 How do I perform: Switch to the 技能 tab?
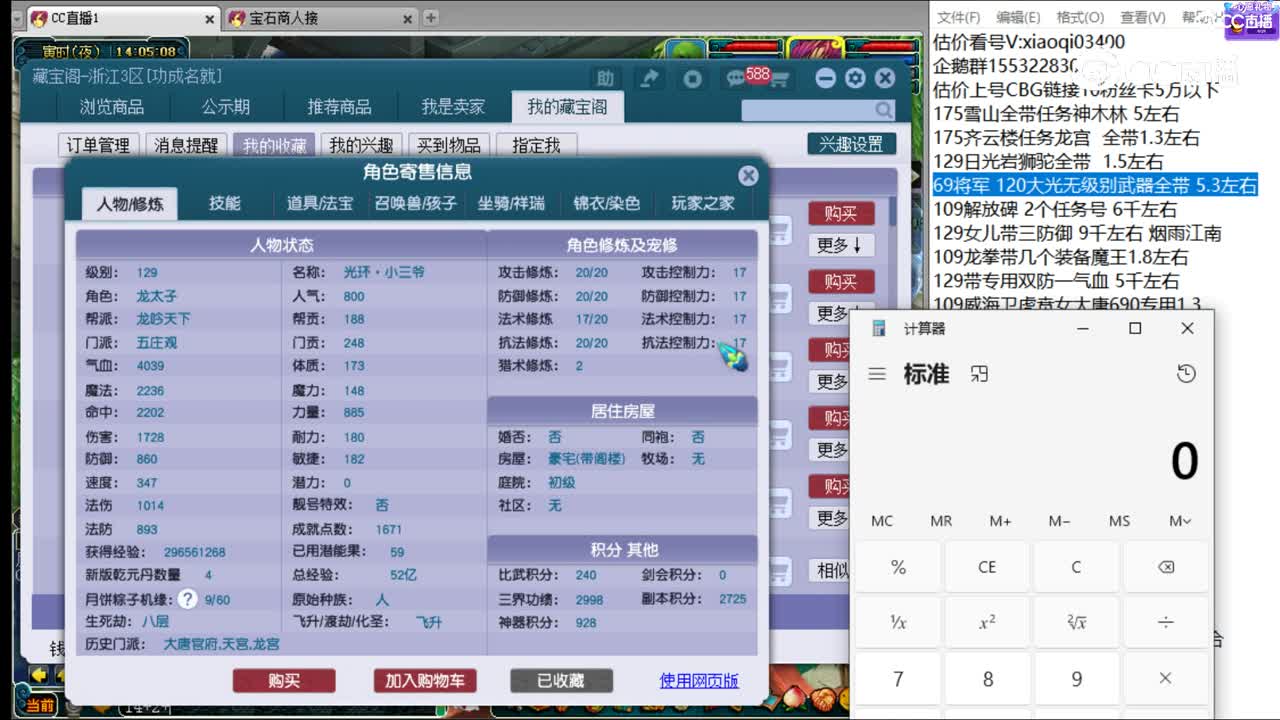[x=225, y=202]
